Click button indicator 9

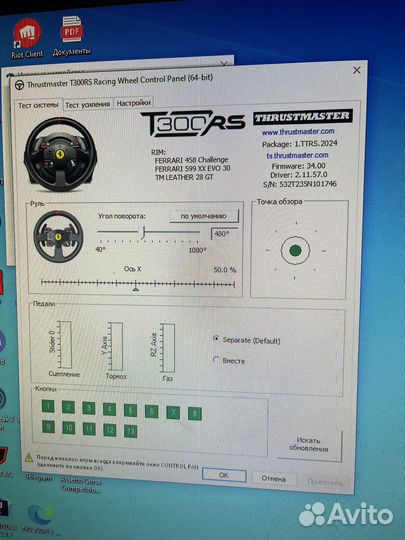point(48,427)
